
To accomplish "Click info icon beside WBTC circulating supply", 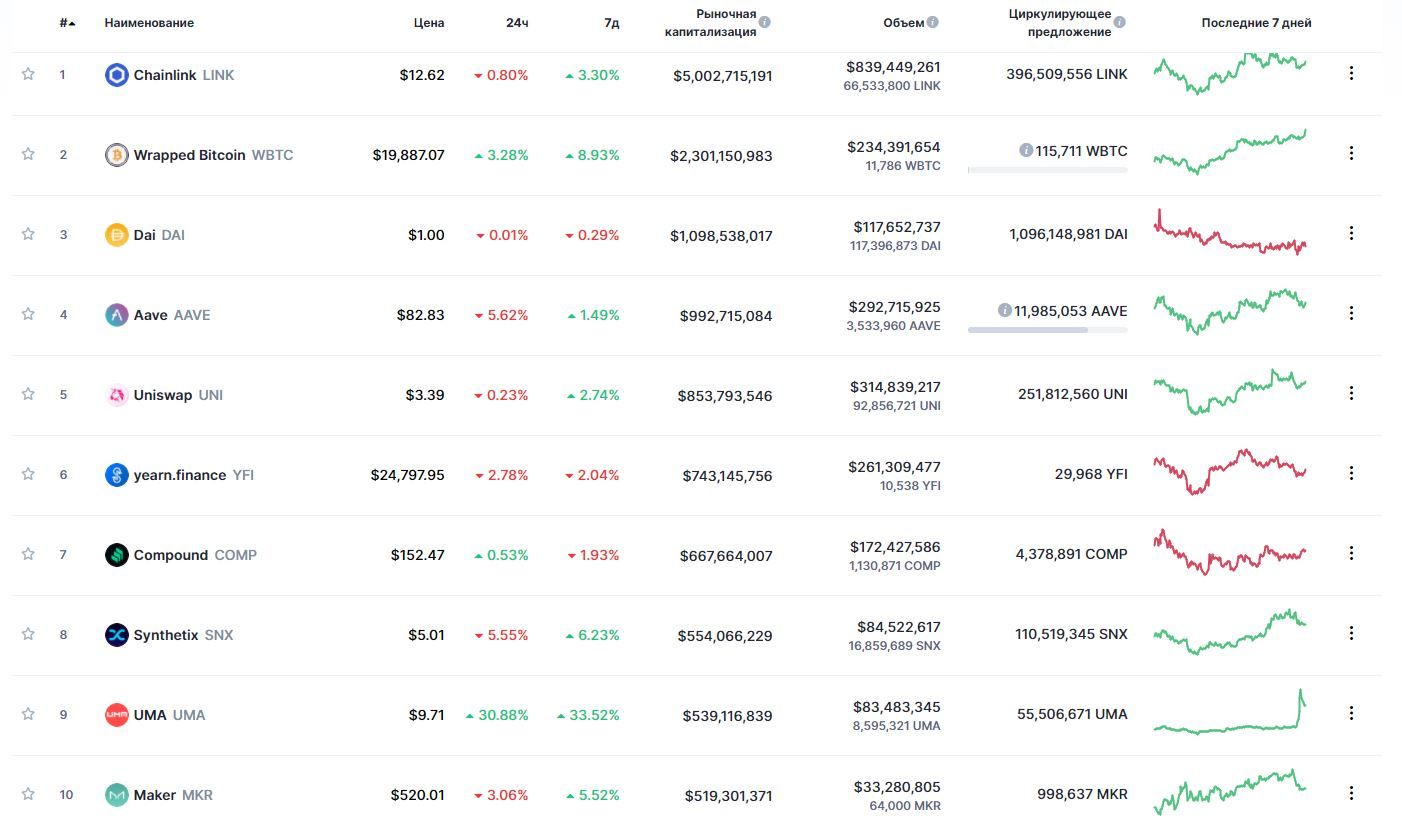I will click(1026, 150).
